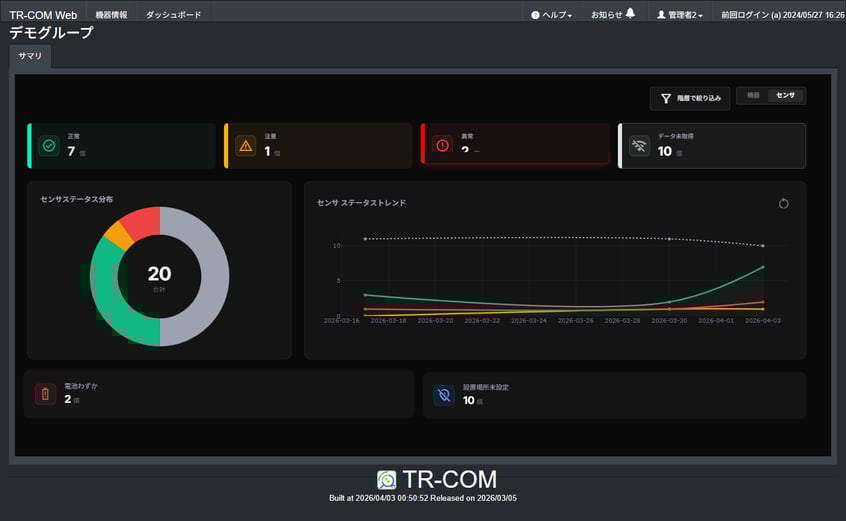Click the last data point on the trend chart
The width and height of the screenshot is (846, 521).
pyautogui.click(x=763, y=267)
